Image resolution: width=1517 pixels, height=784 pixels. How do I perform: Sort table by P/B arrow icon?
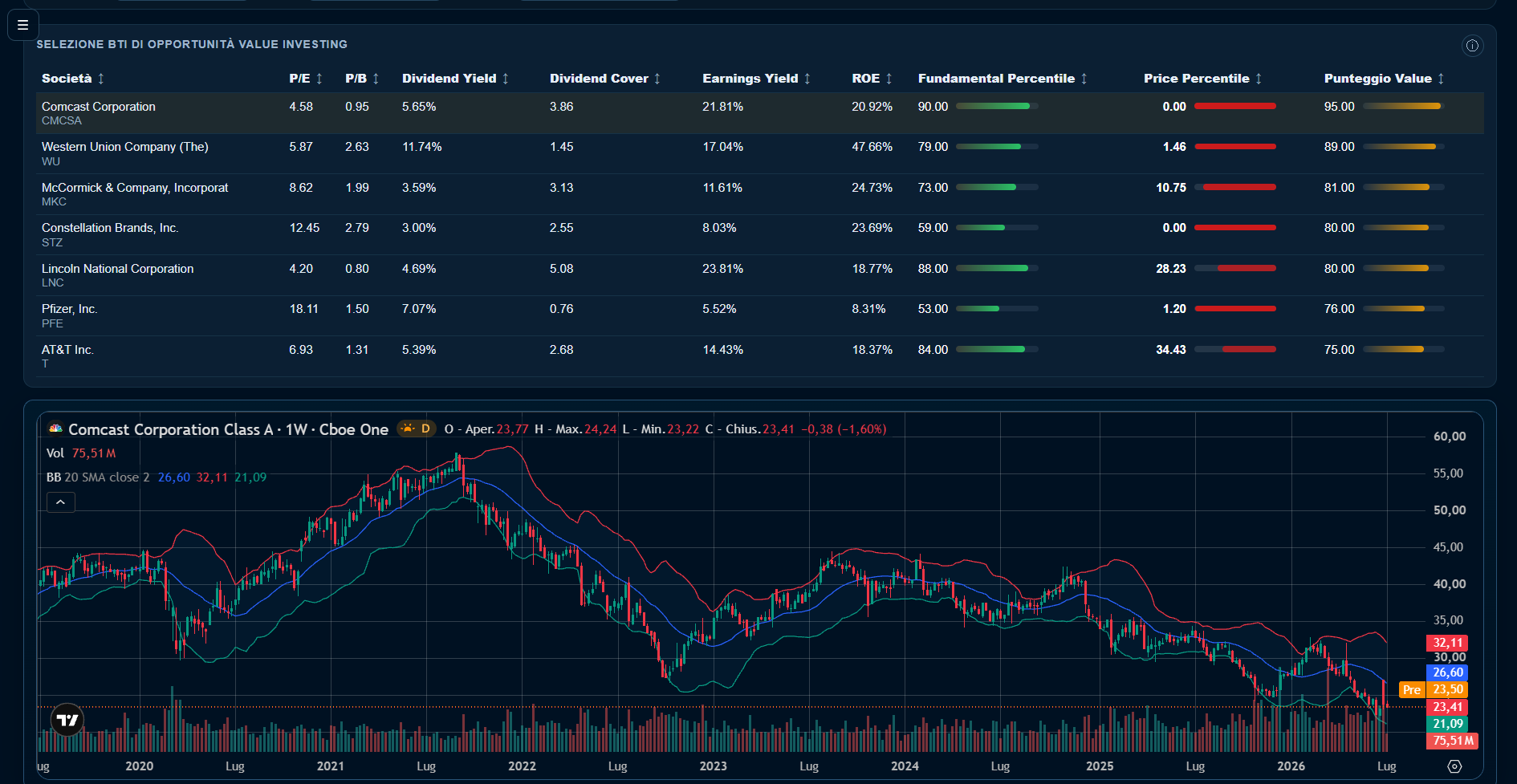pyautogui.click(x=376, y=79)
